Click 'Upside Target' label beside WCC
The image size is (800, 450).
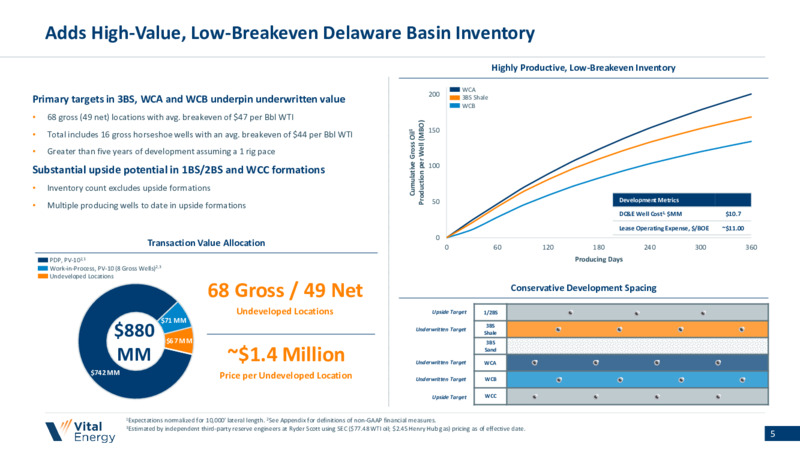[449, 397]
